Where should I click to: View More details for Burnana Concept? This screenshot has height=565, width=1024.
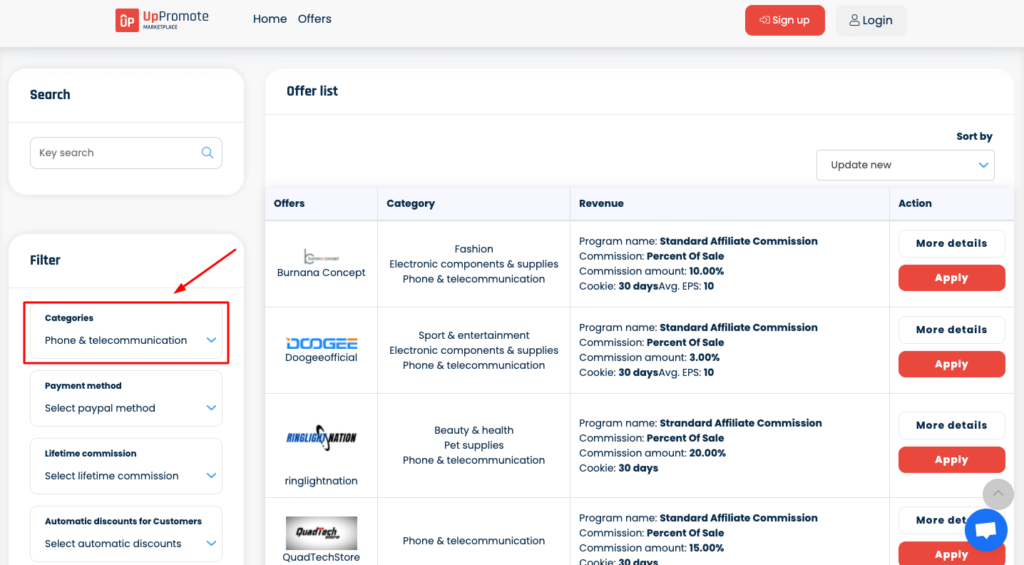point(951,244)
